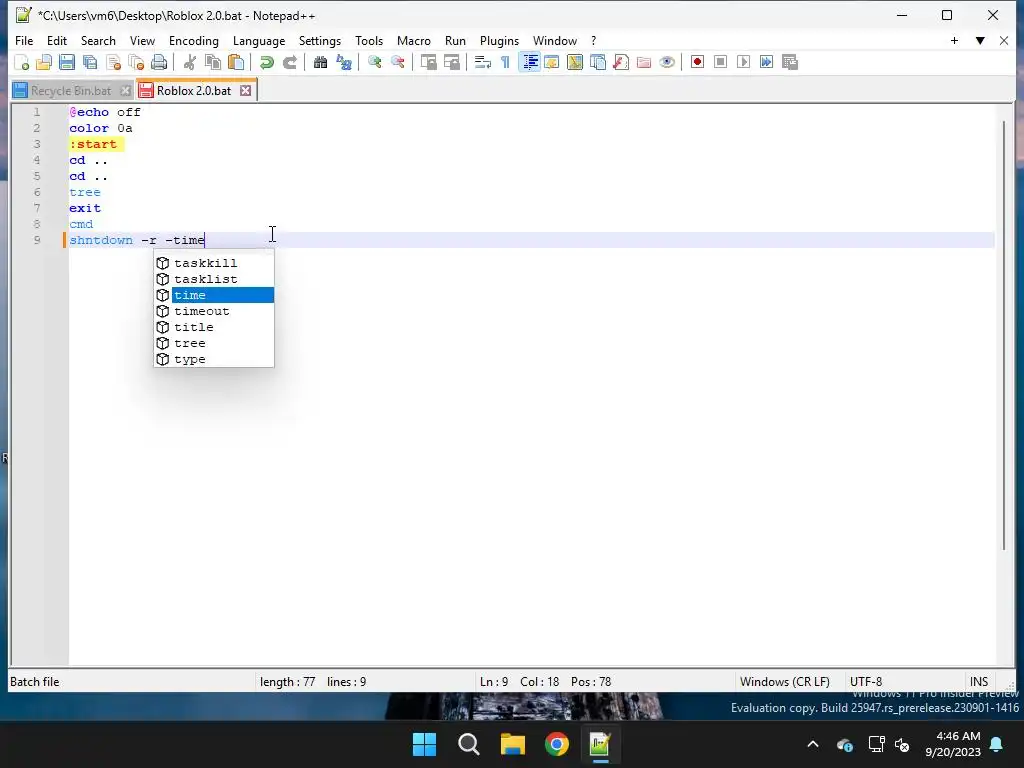Viewport: 1024px width, 768px height.
Task: Open the Edit menu
Action: click(57, 40)
